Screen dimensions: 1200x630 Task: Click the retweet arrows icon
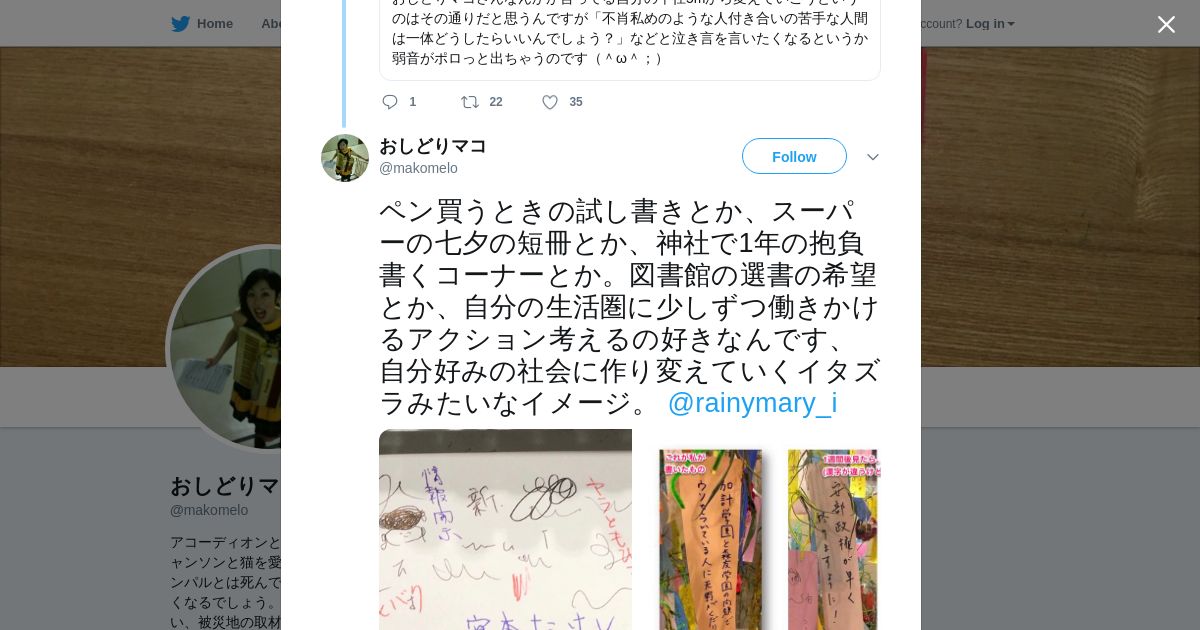pos(469,102)
